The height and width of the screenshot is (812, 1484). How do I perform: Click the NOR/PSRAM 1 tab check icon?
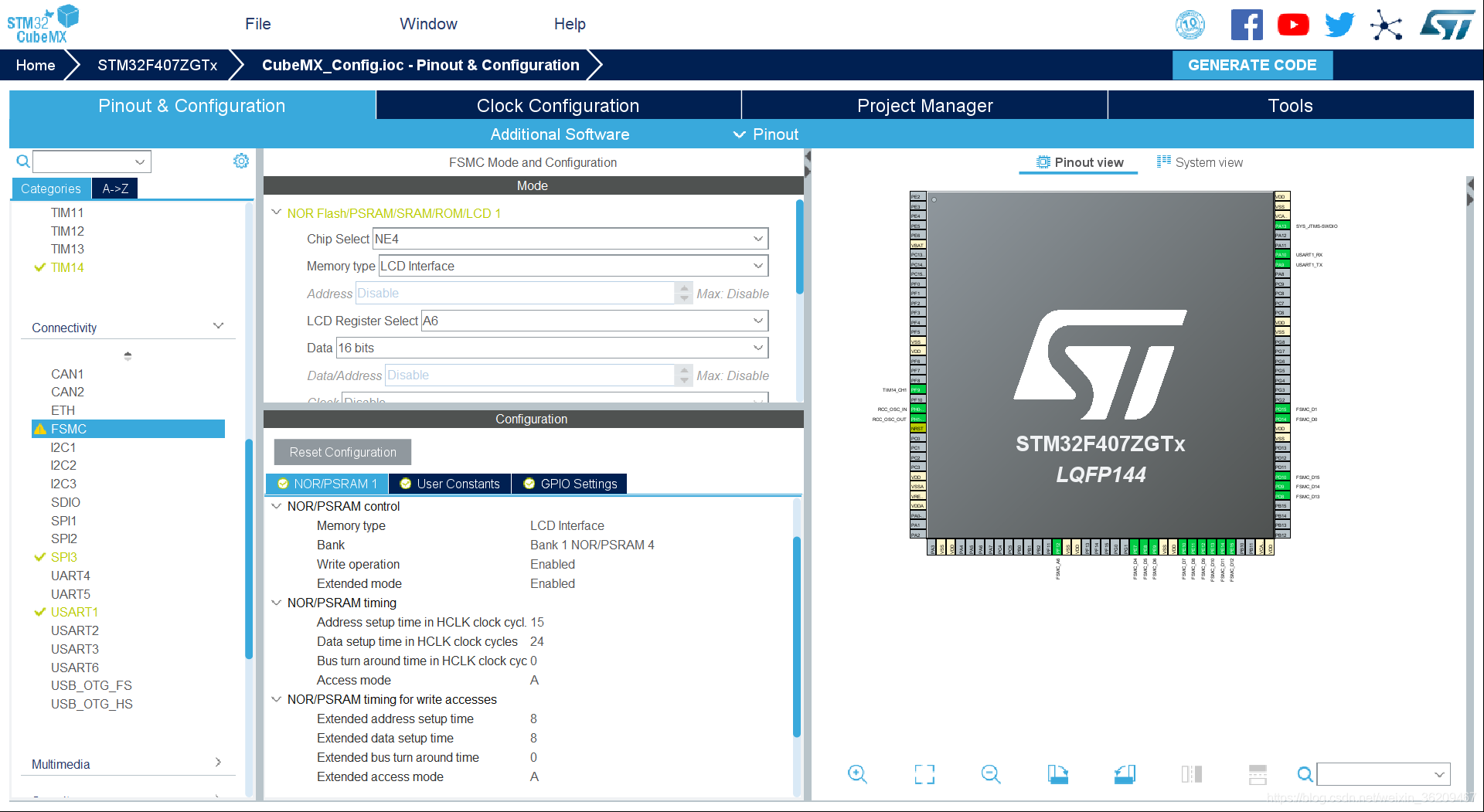[283, 484]
